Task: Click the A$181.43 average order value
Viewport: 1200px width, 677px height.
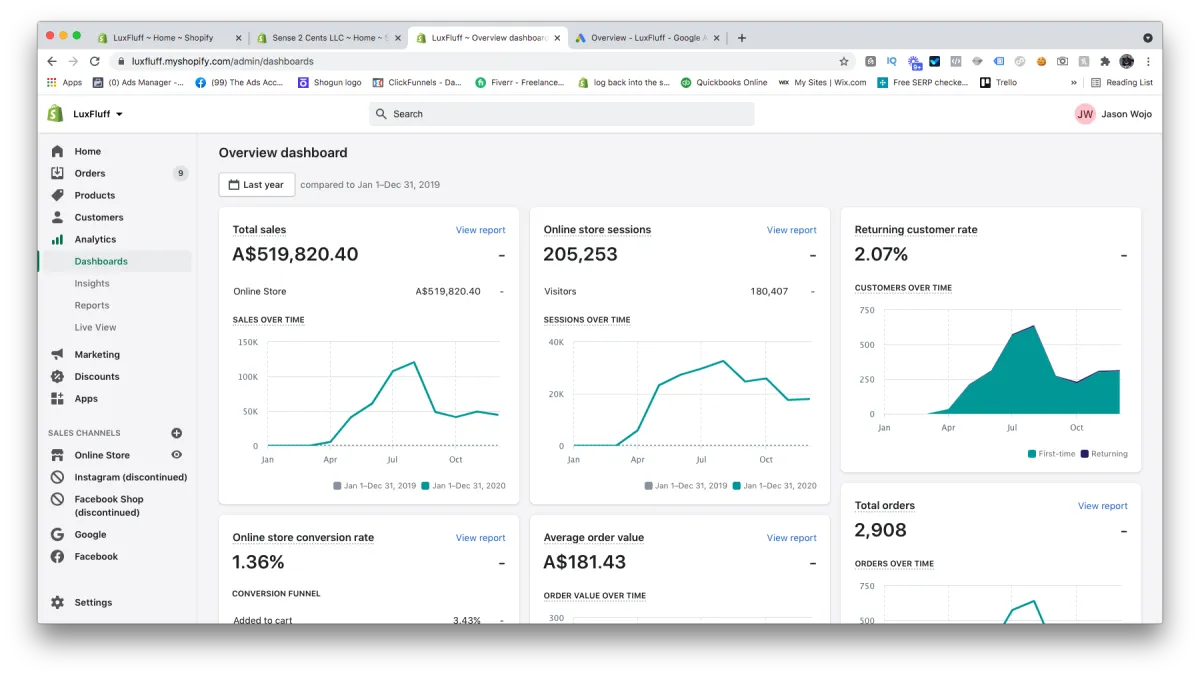Action: coord(584,563)
